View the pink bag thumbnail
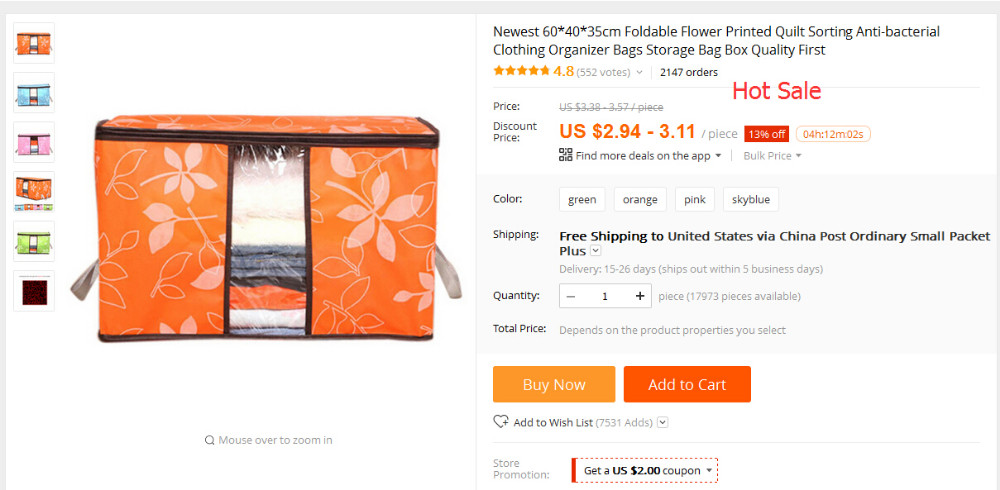 point(34,142)
